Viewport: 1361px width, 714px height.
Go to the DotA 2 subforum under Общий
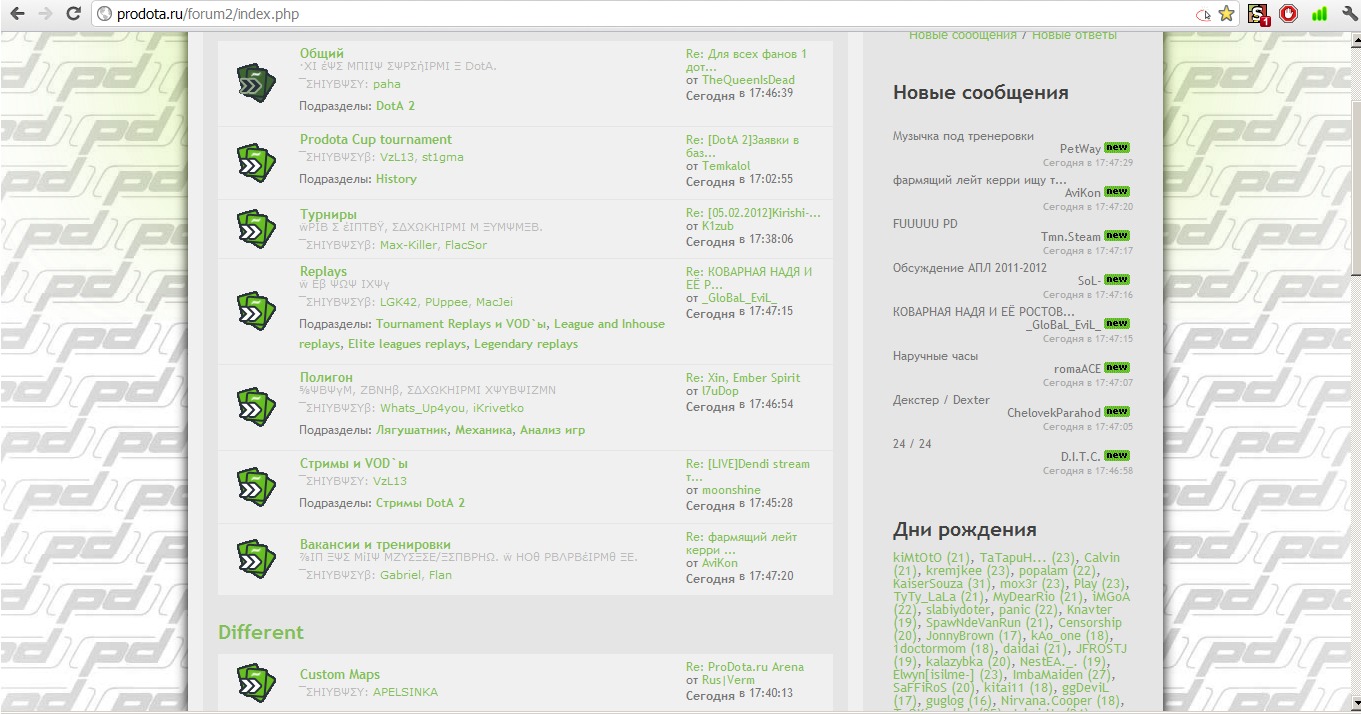395,105
